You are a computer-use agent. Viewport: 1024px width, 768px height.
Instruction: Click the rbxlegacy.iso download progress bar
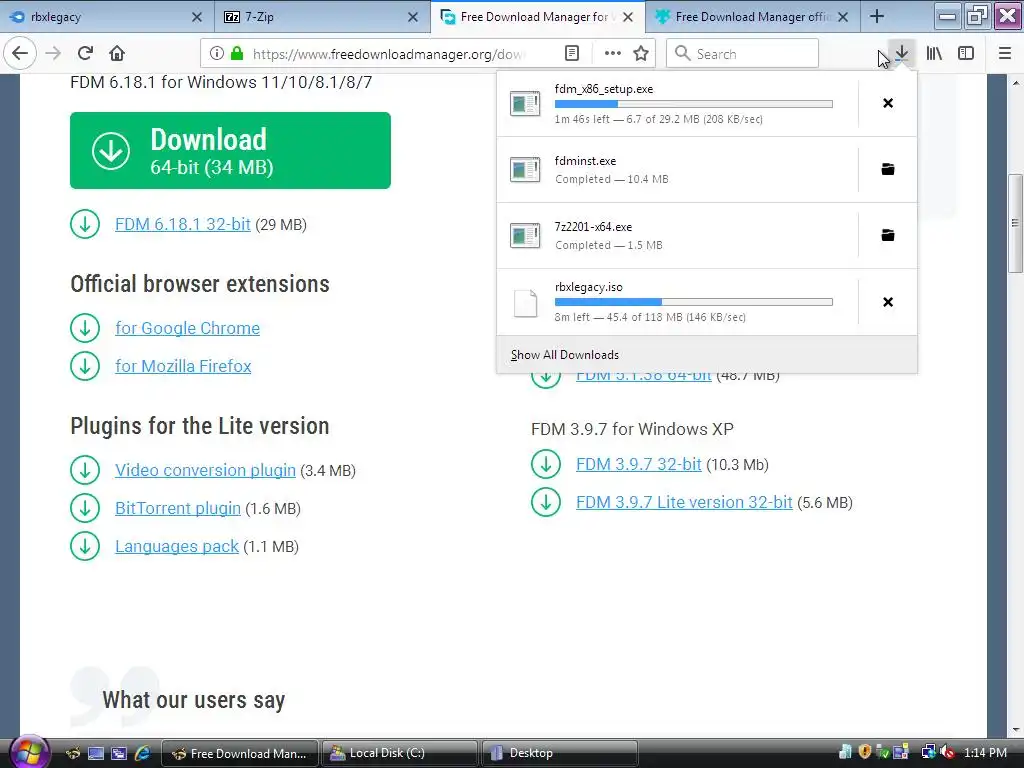694,302
